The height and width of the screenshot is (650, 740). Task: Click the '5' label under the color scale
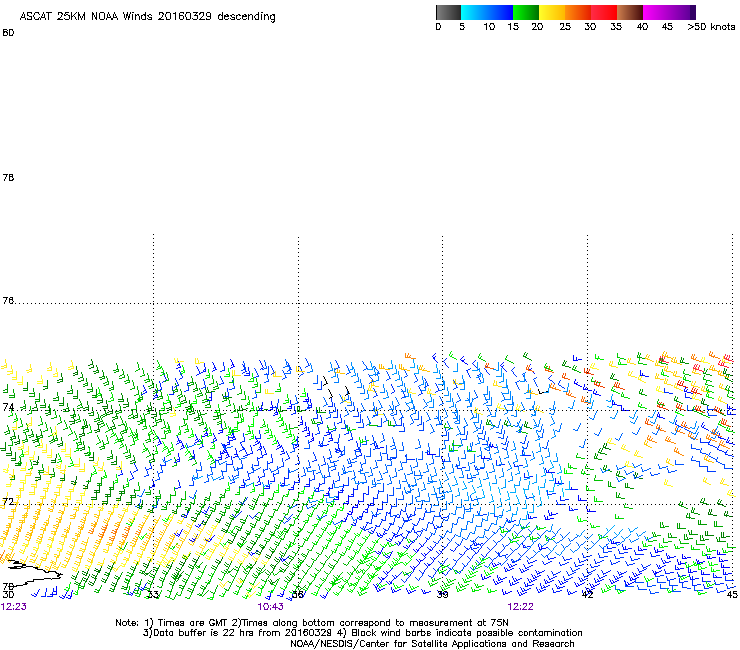tap(462, 27)
